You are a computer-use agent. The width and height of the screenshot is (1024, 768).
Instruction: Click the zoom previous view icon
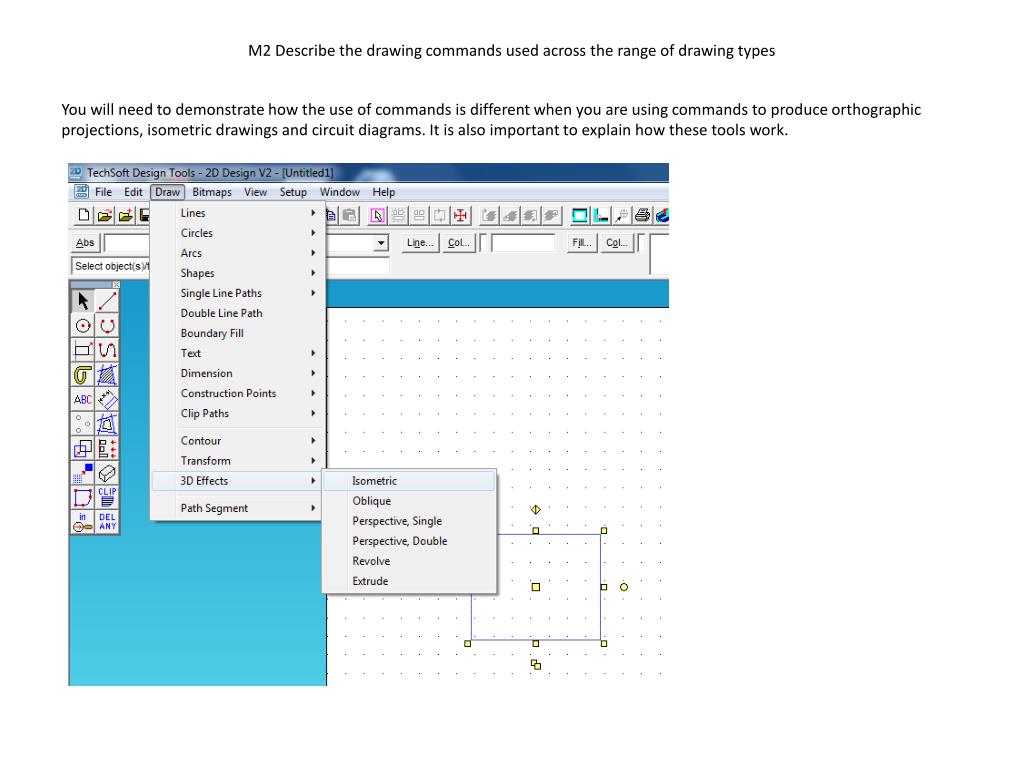pyautogui.click(x=622, y=215)
